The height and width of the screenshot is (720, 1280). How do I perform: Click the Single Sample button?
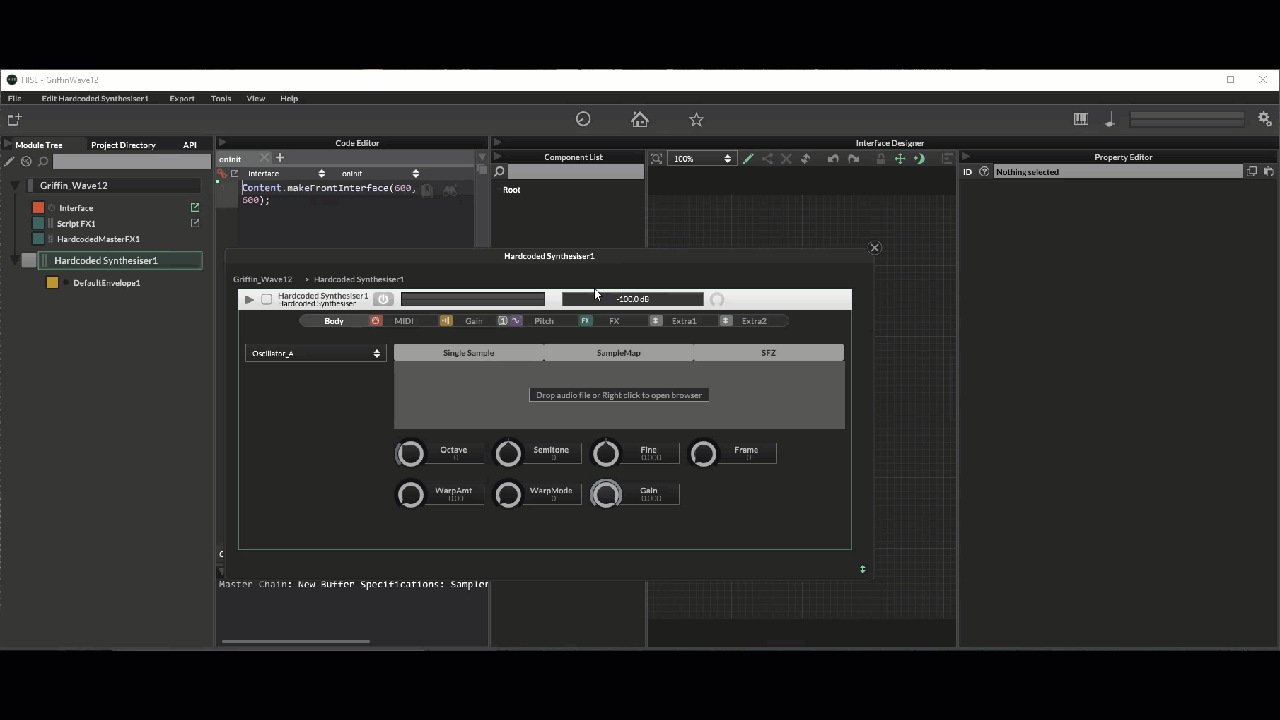(x=468, y=353)
